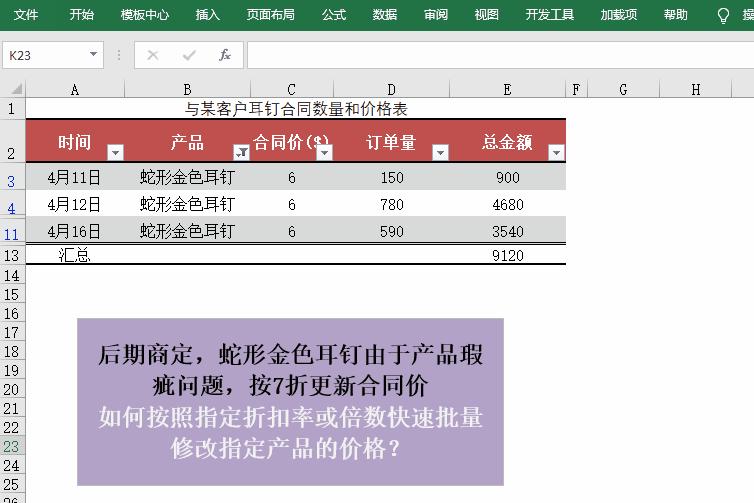Viewport: 754px width, 503px height.
Task: Switch to the 开始 ribbon tab
Action: pyautogui.click(x=81, y=15)
